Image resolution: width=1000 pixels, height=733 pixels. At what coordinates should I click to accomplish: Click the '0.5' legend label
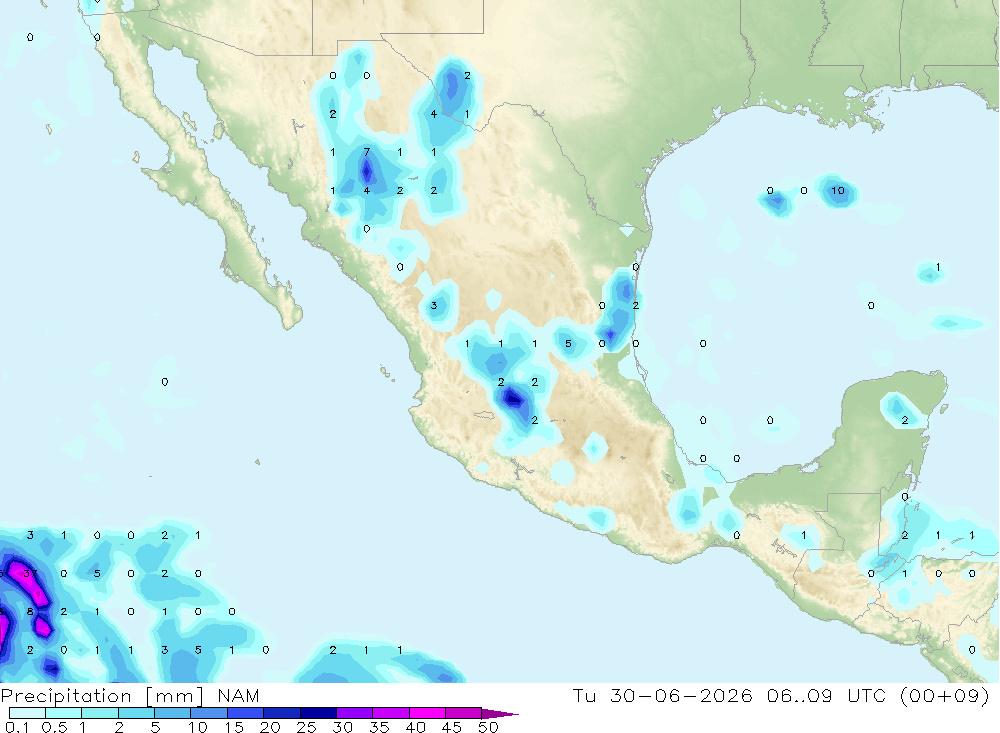tap(54, 727)
